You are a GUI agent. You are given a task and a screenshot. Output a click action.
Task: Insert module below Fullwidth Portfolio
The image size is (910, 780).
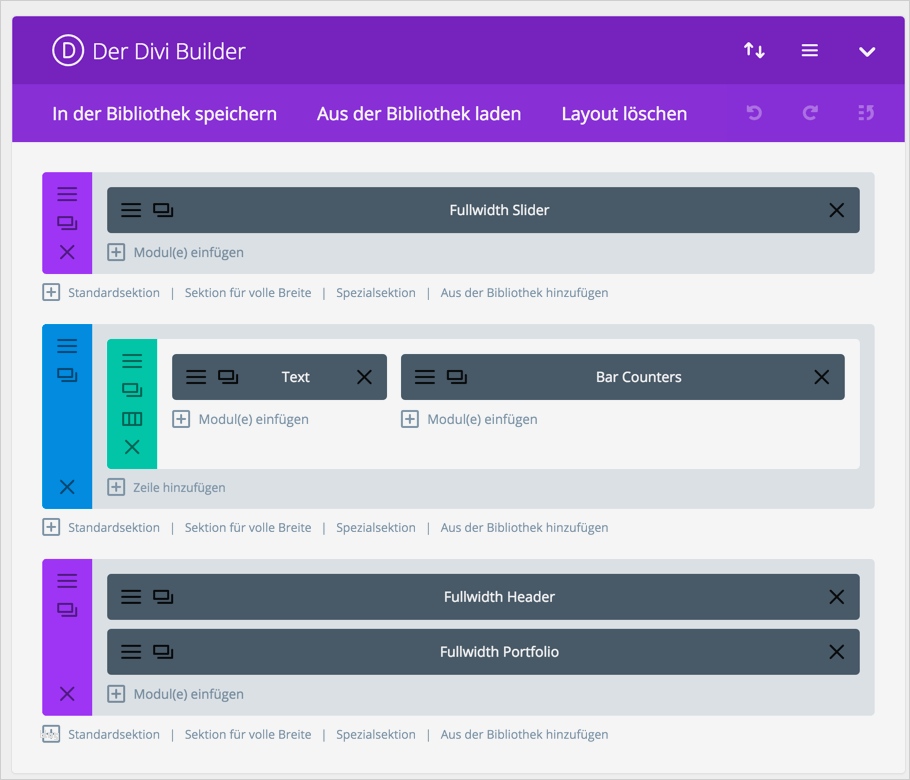(176, 694)
